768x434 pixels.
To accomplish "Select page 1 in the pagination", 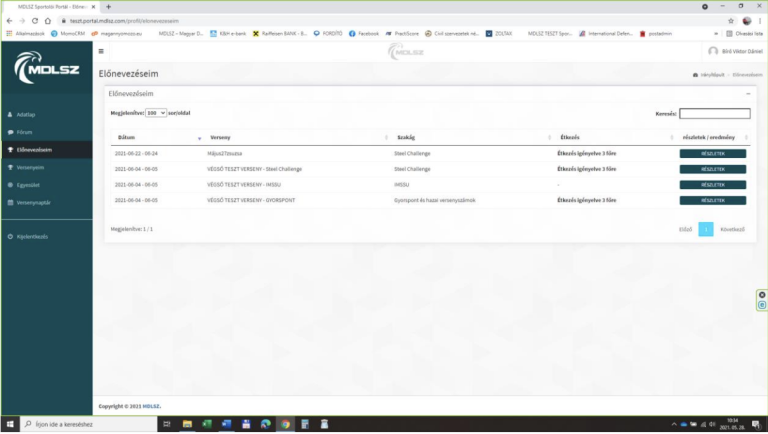I will coord(705,229).
